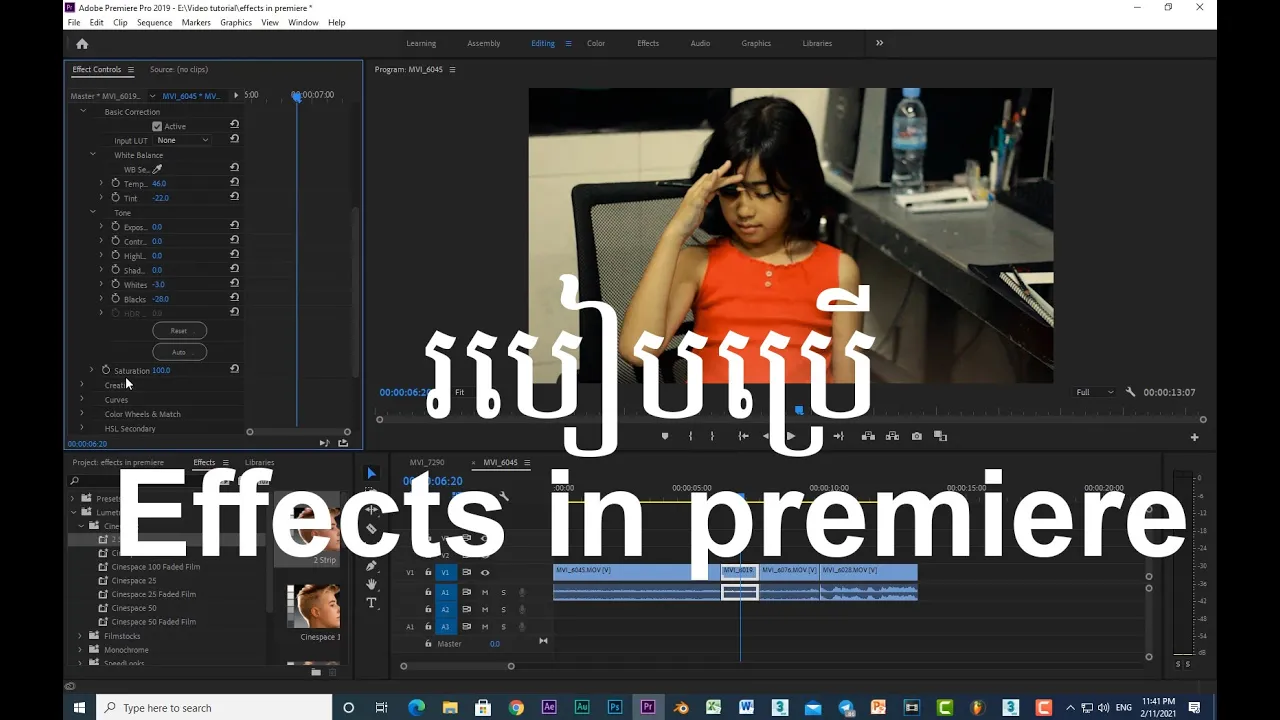The image size is (1280, 720).
Task: Pick white balance with WB Selector eyedropper
Action: (x=157, y=169)
